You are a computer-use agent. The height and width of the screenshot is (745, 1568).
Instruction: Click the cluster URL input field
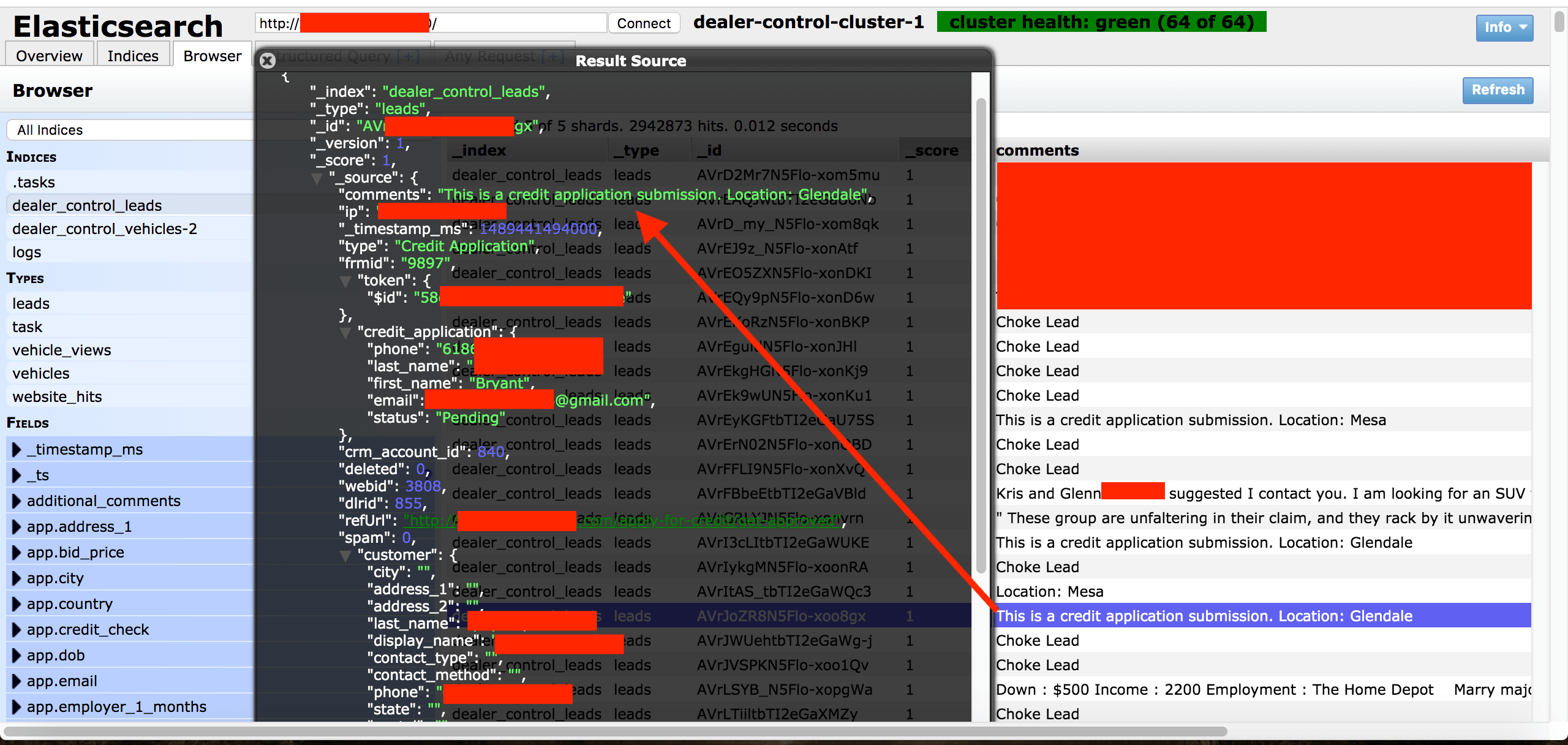click(x=521, y=23)
